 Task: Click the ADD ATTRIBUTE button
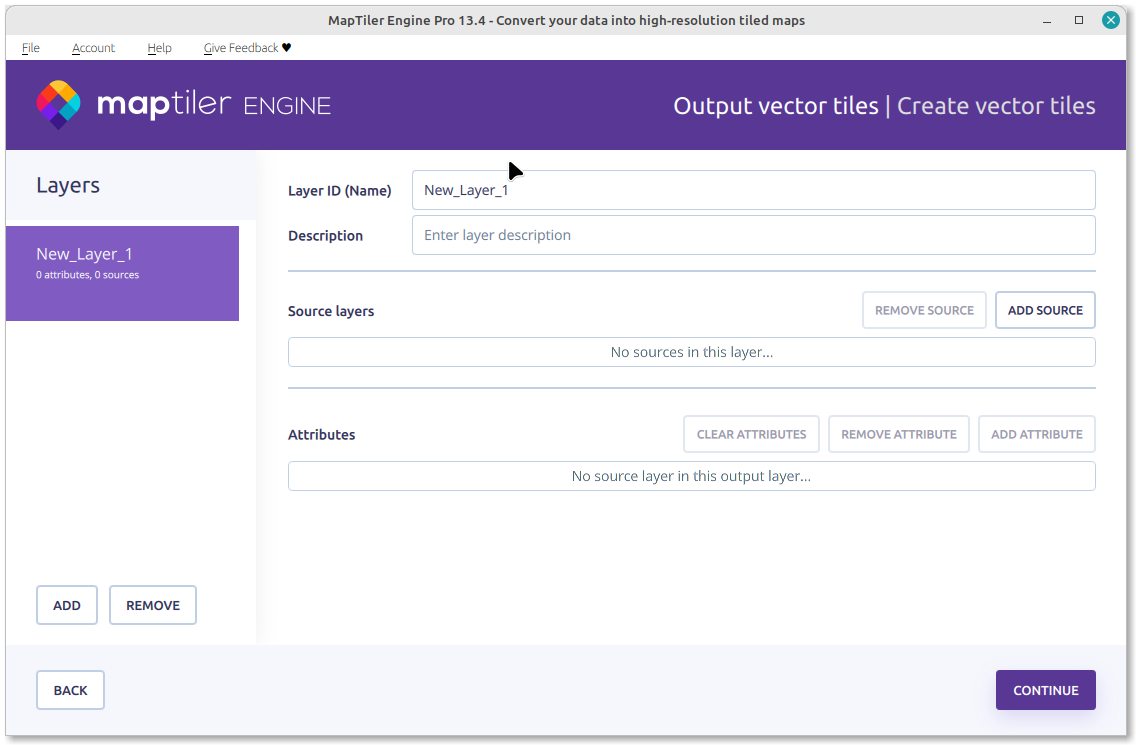click(1036, 434)
